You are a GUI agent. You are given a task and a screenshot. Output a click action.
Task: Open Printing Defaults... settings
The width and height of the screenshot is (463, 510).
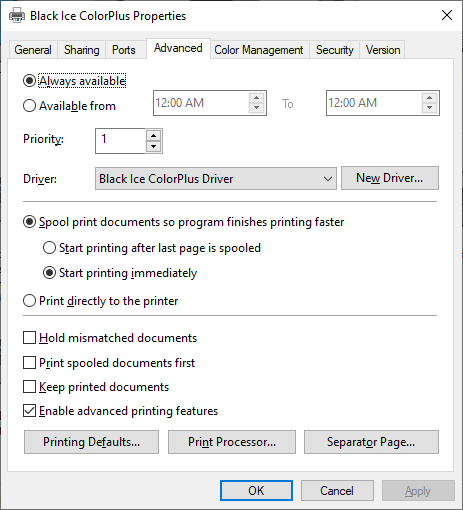click(91, 442)
